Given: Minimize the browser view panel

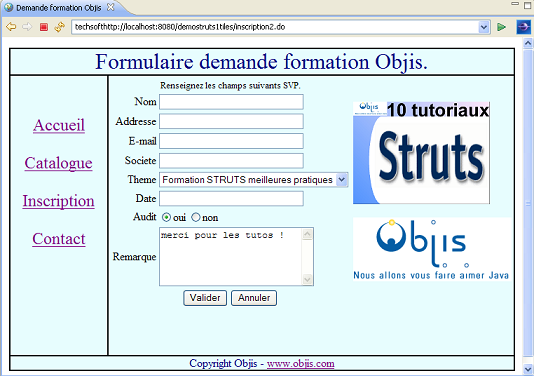Looking at the screenshot, I should (x=515, y=4).
